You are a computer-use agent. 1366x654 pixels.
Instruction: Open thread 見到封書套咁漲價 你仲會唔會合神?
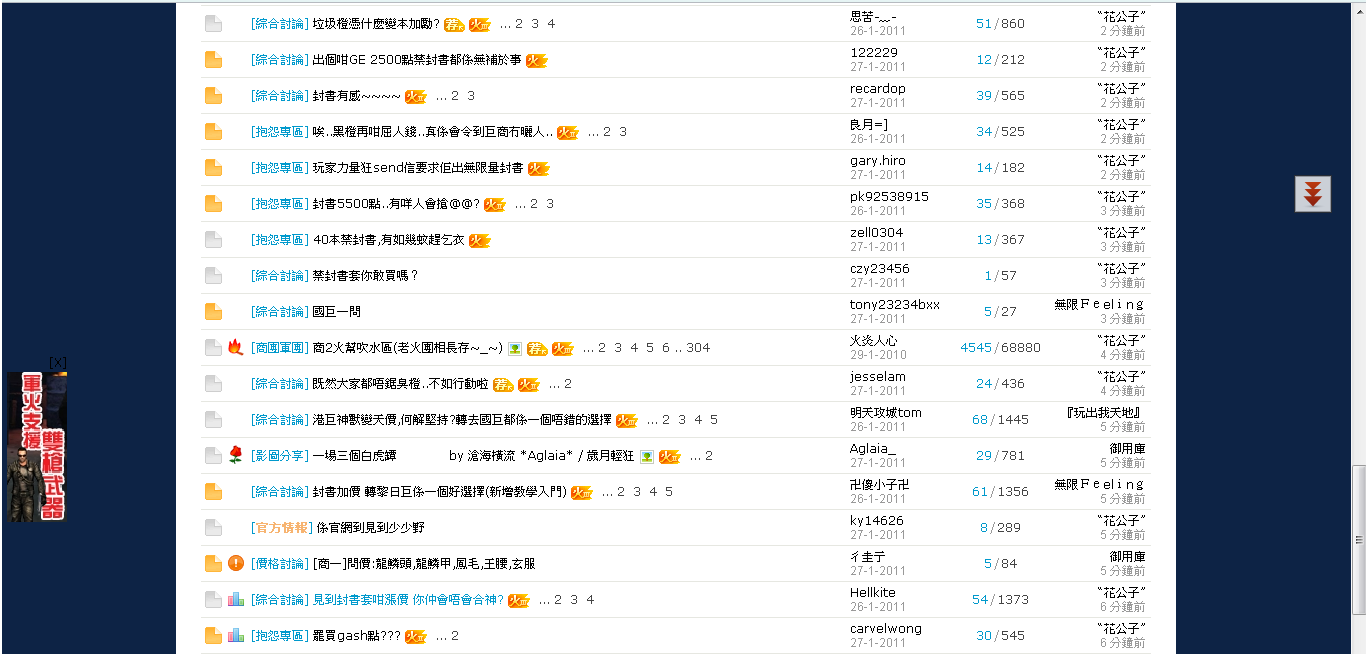pos(408,600)
